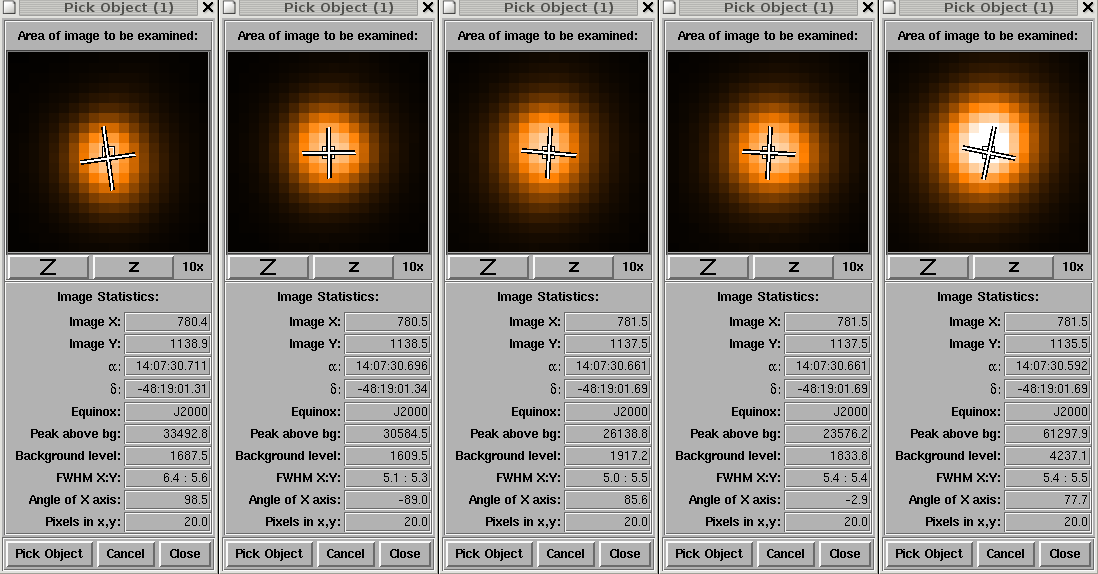1098x574 pixels.
Task: Close the fourth Pick Object window via title X
Action: 867,8
